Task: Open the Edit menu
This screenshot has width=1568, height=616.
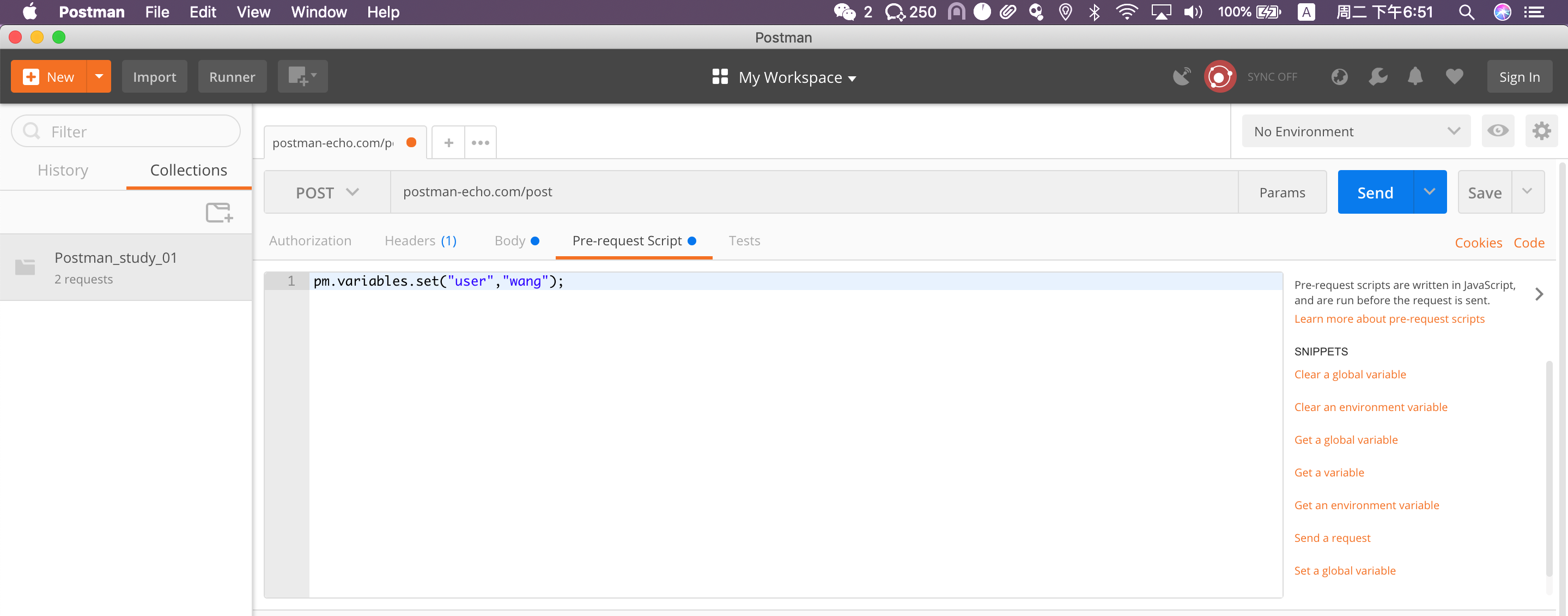Action: click(x=203, y=12)
